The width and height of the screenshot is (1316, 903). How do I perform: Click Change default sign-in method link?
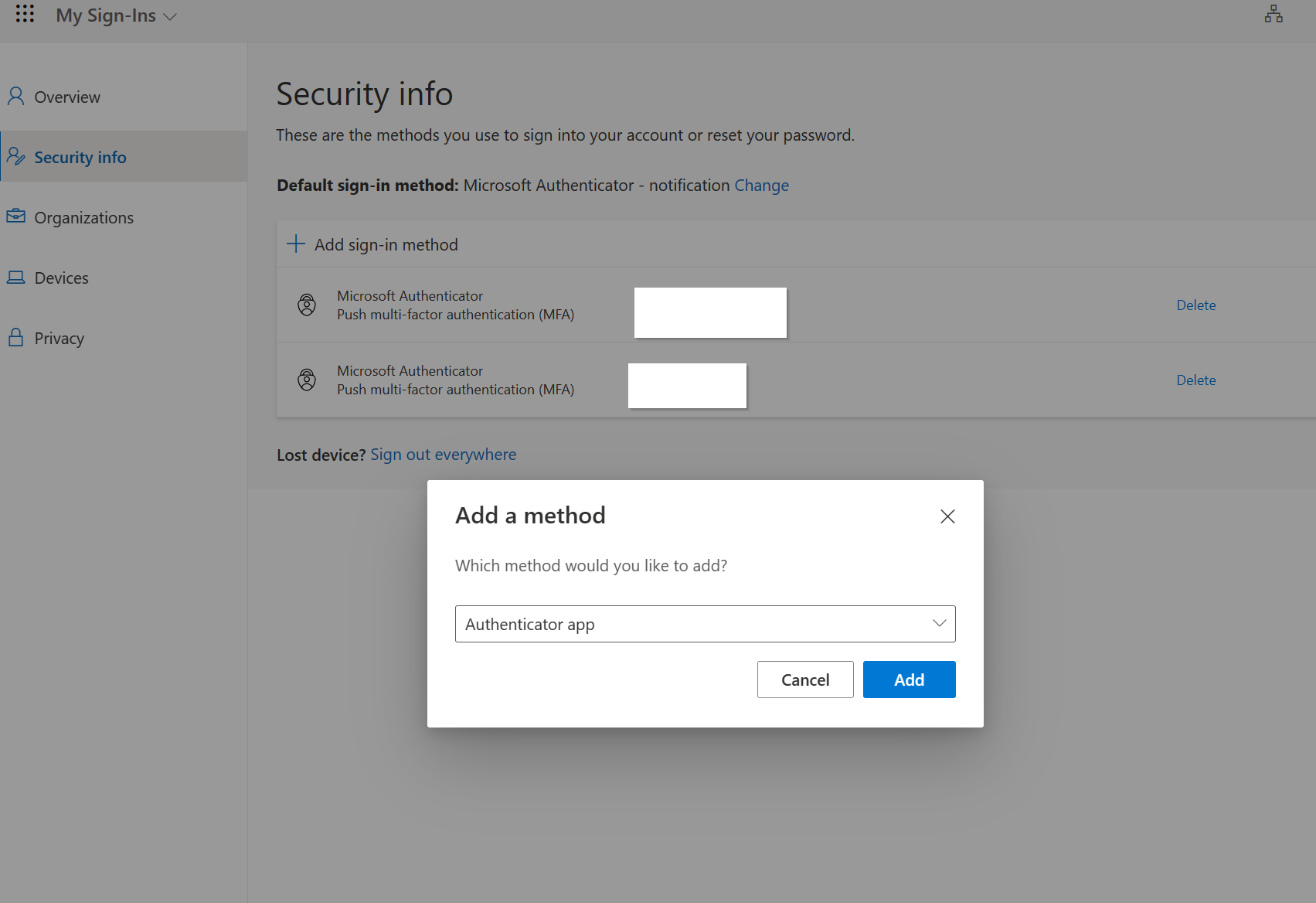(761, 186)
